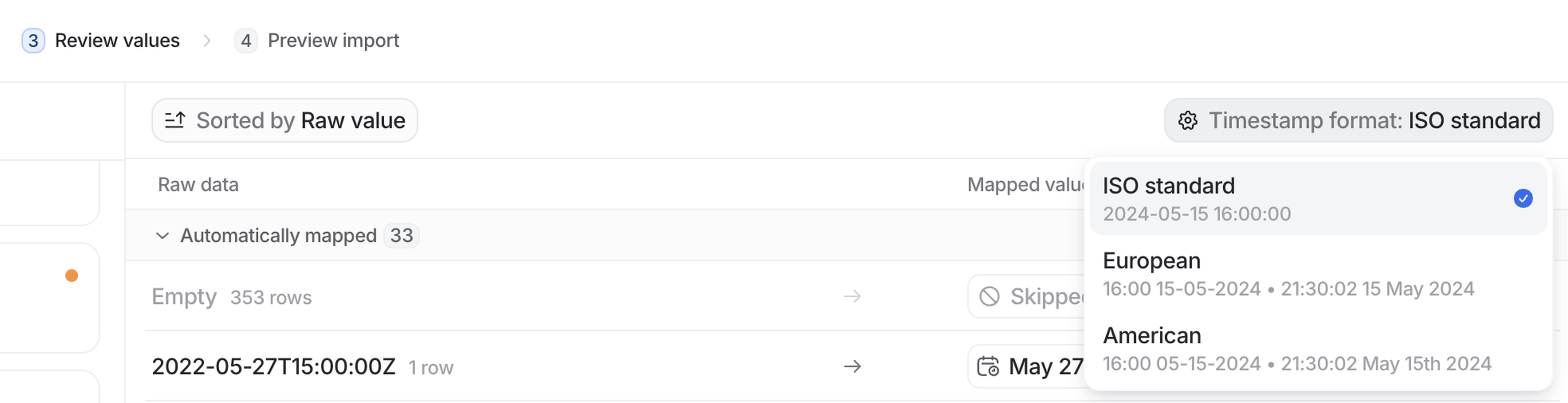
Task: Open the Sorted by Raw value menu
Action: click(x=284, y=120)
